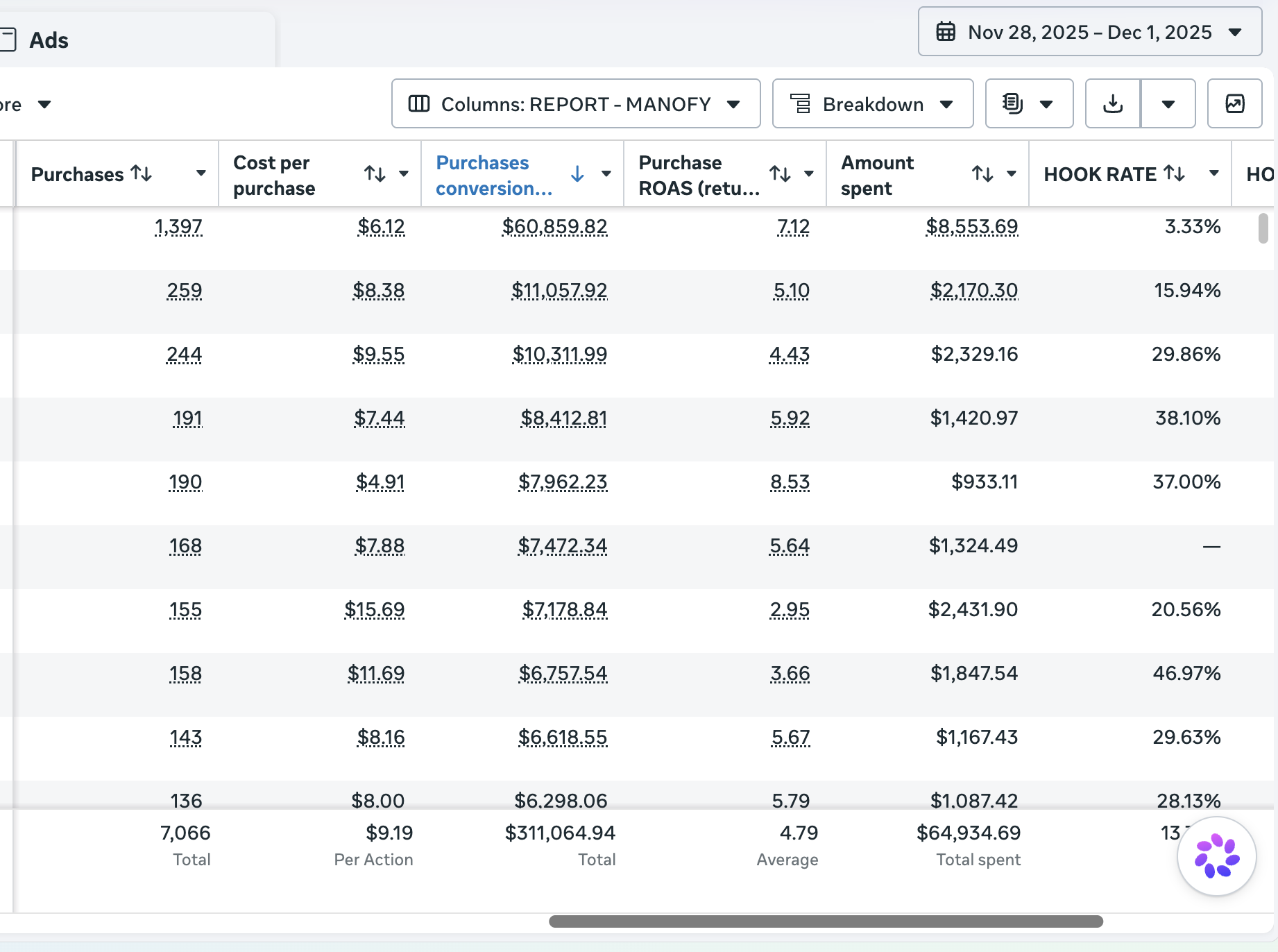Open Amount spent column options caret

(x=1012, y=173)
